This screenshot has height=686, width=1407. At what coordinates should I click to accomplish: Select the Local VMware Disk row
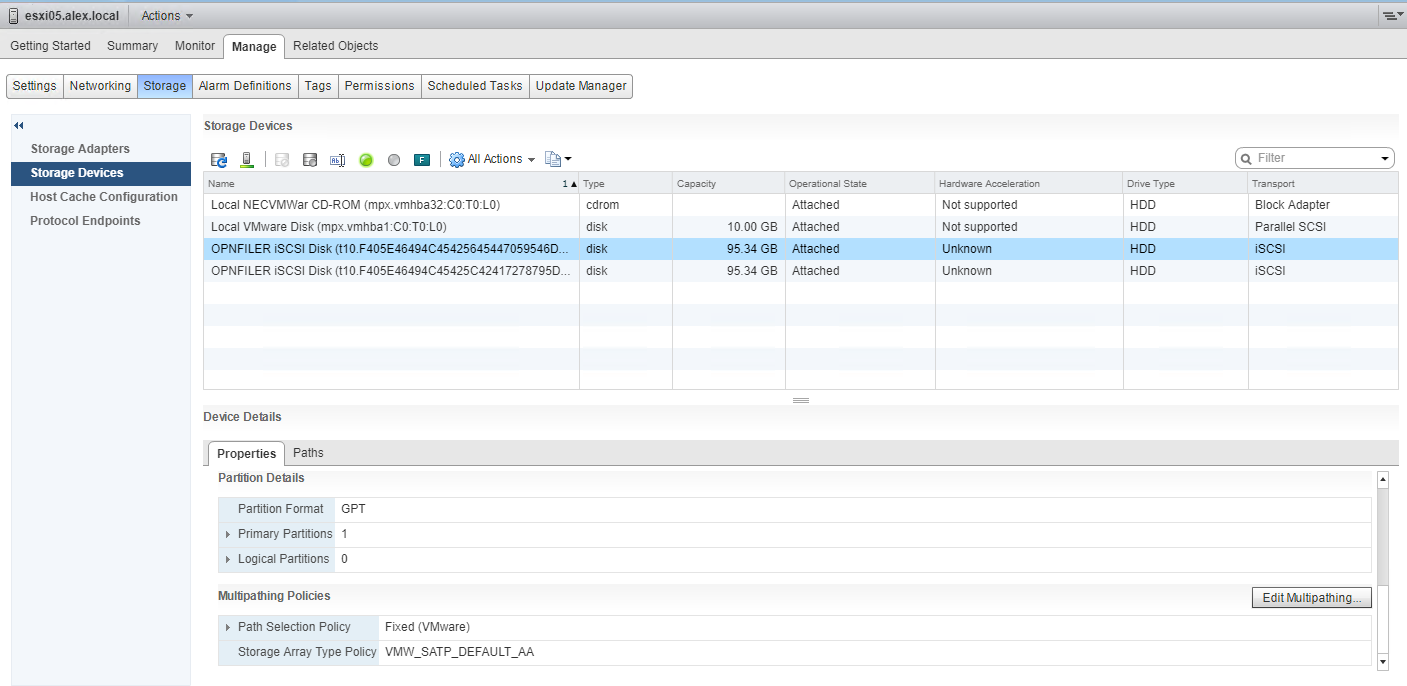[329, 227]
